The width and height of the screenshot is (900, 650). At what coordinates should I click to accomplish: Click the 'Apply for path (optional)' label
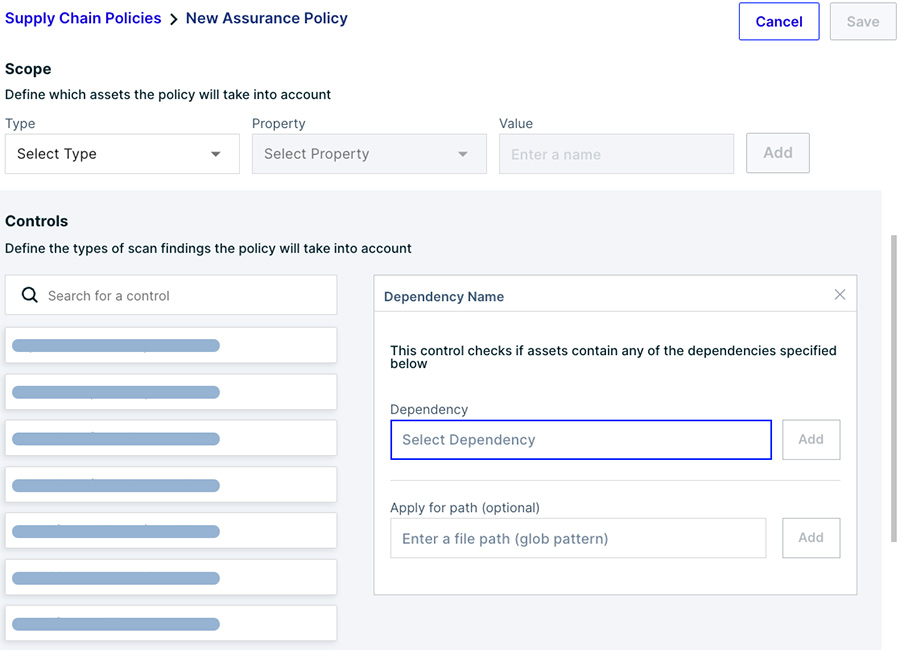click(465, 508)
